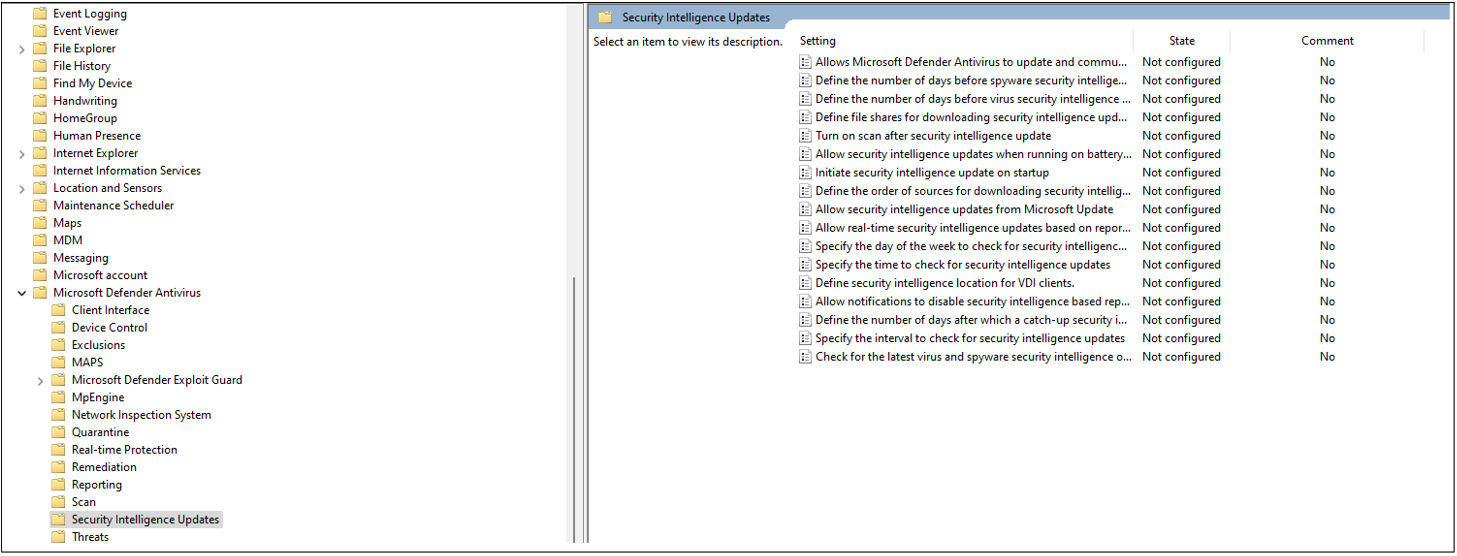Select 'Specify the day of the week' setting
Screen dimensions: 1457x556
(x=971, y=246)
